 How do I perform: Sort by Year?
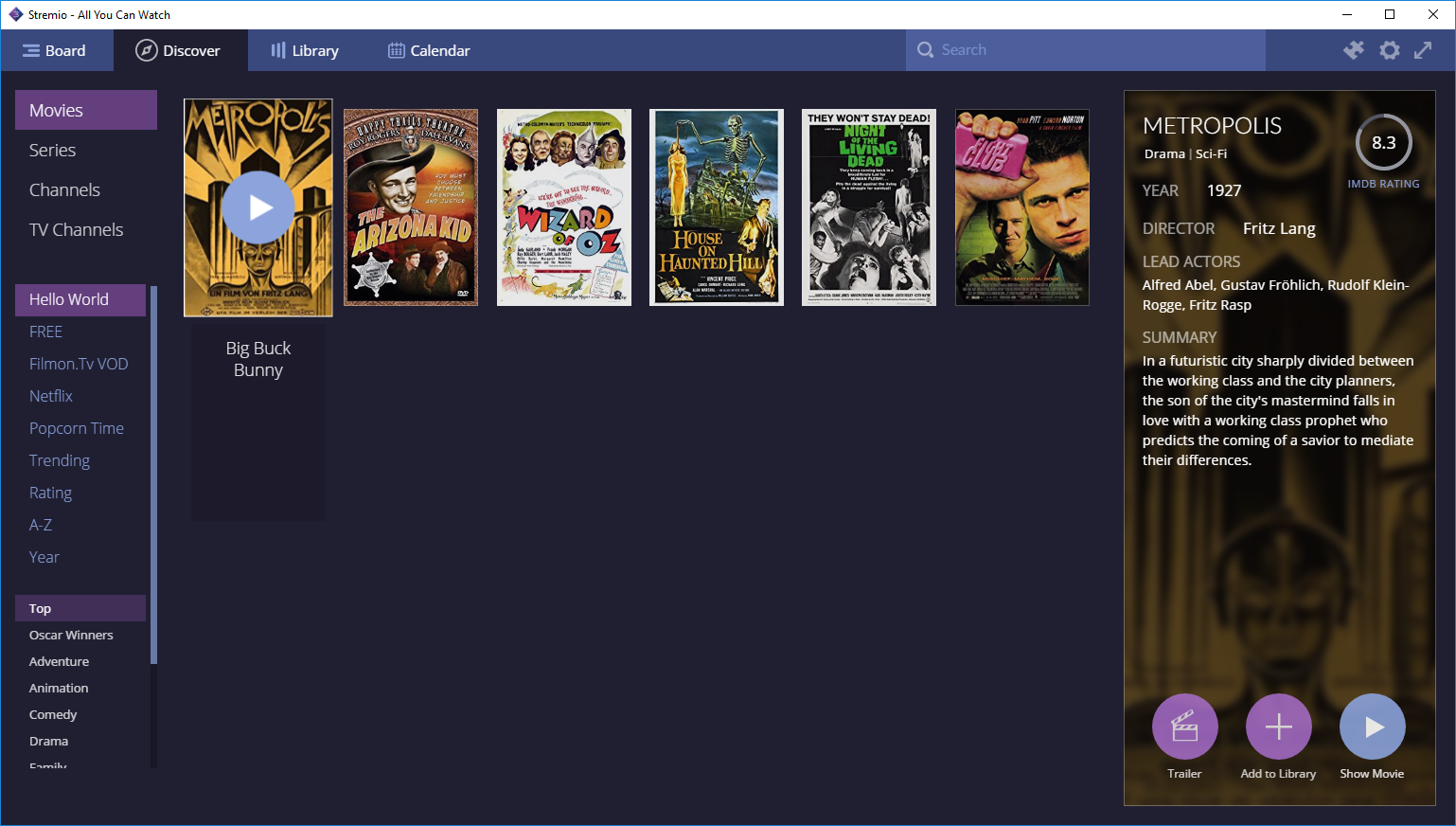(x=80, y=557)
